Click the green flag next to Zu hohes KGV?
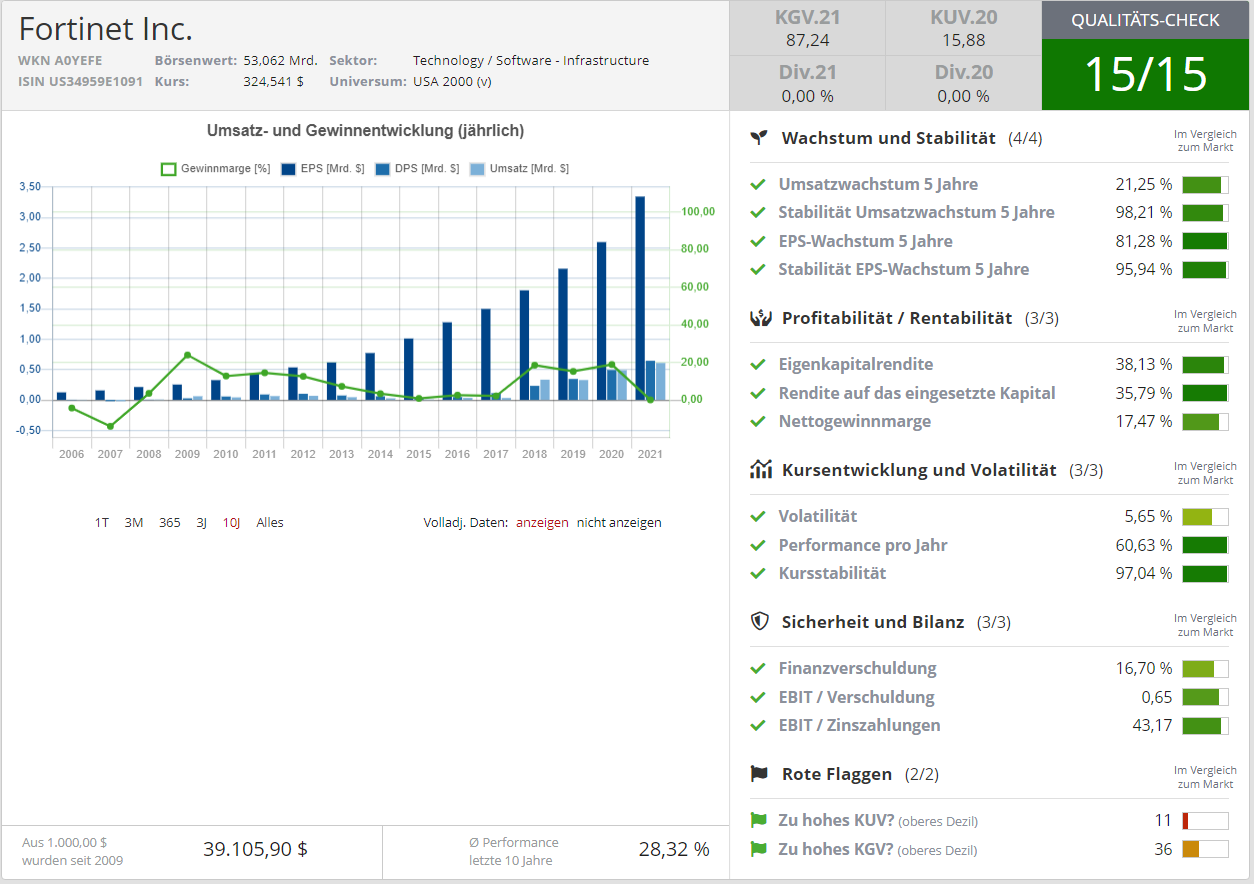This screenshot has width=1254, height=884. tap(759, 850)
